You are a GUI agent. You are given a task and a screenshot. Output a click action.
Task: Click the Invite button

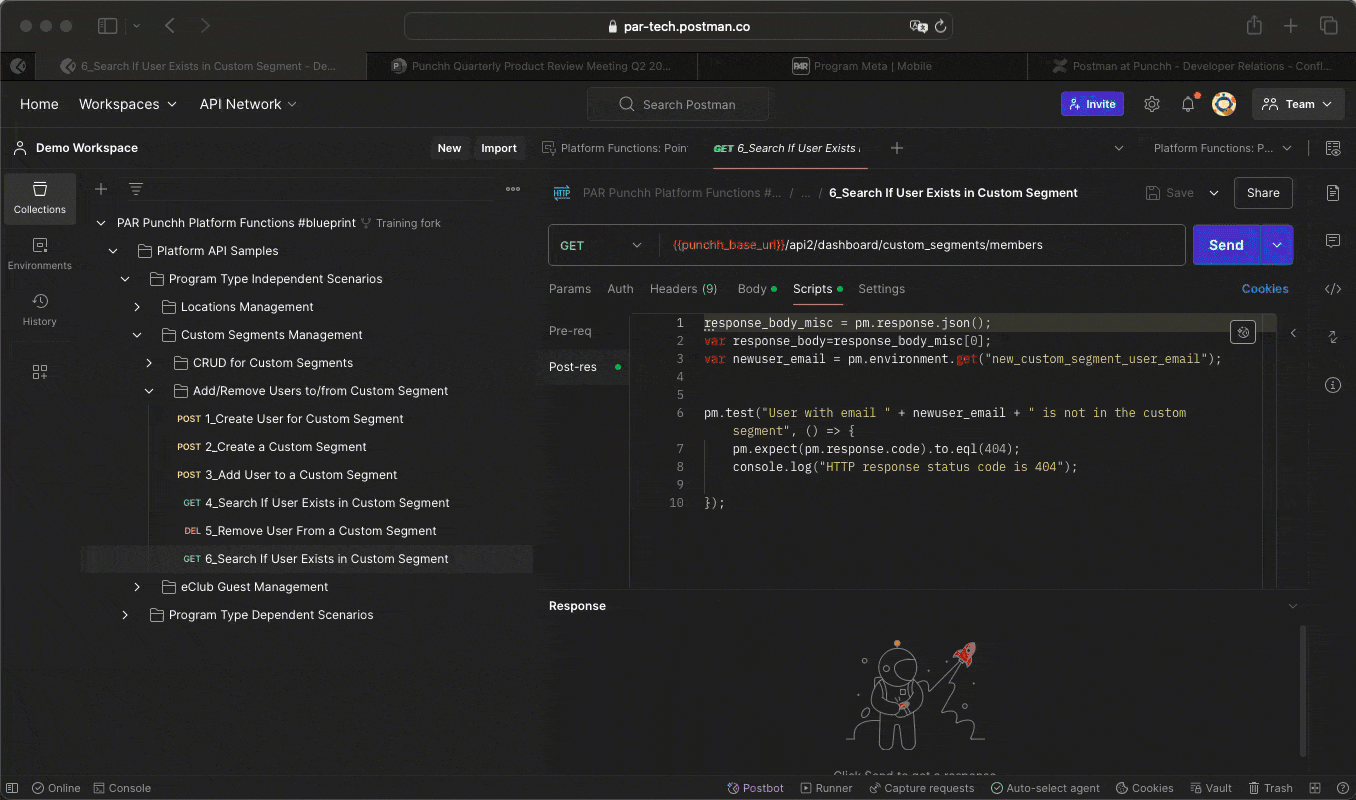(x=1092, y=104)
